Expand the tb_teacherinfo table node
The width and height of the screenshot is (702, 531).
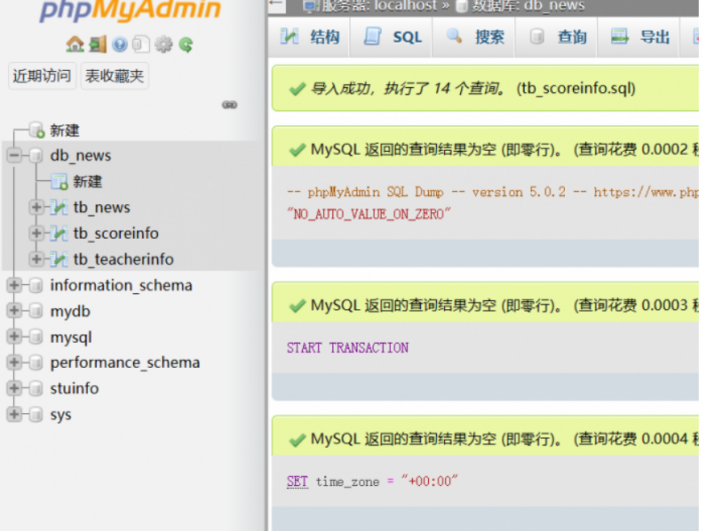37,259
